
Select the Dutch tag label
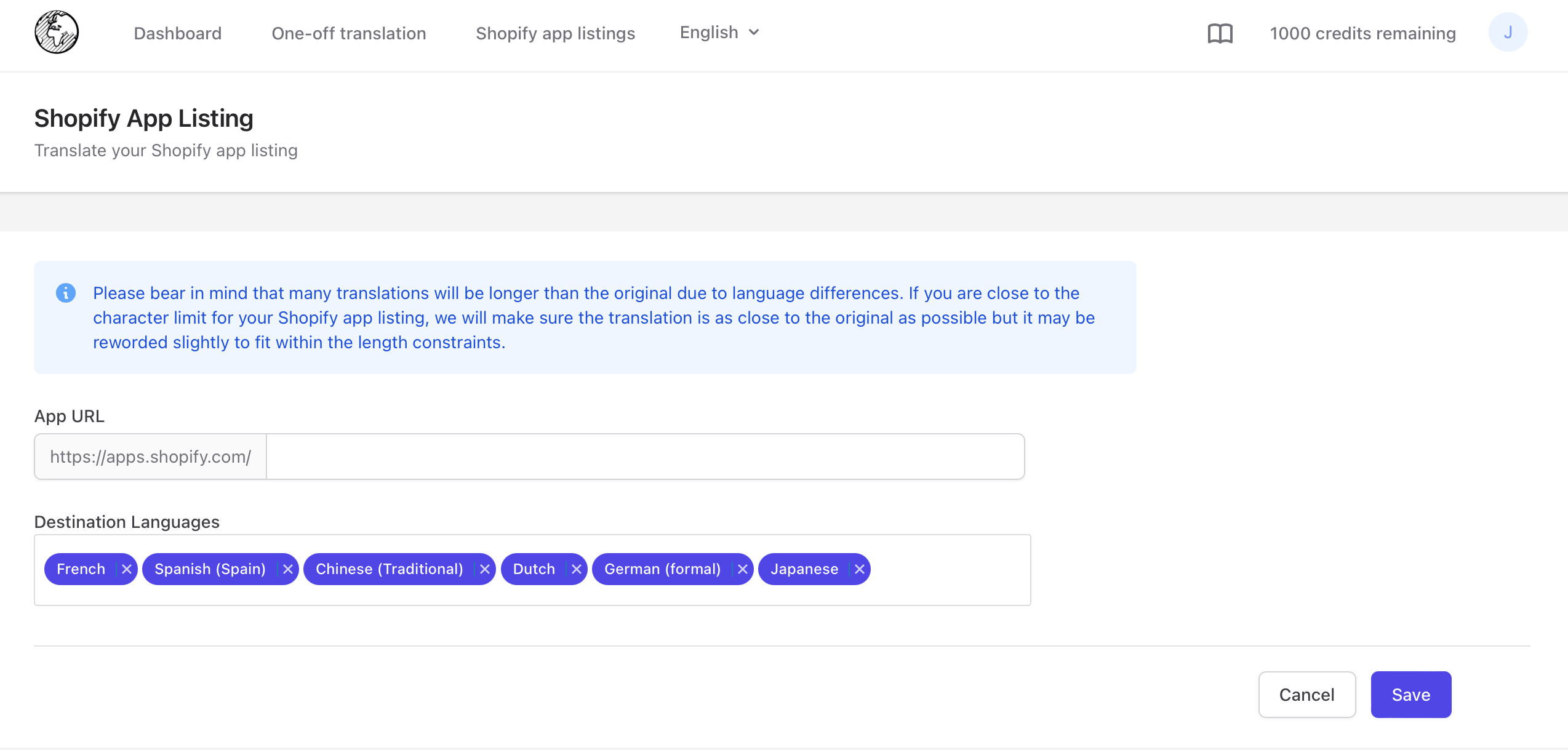point(534,569)
